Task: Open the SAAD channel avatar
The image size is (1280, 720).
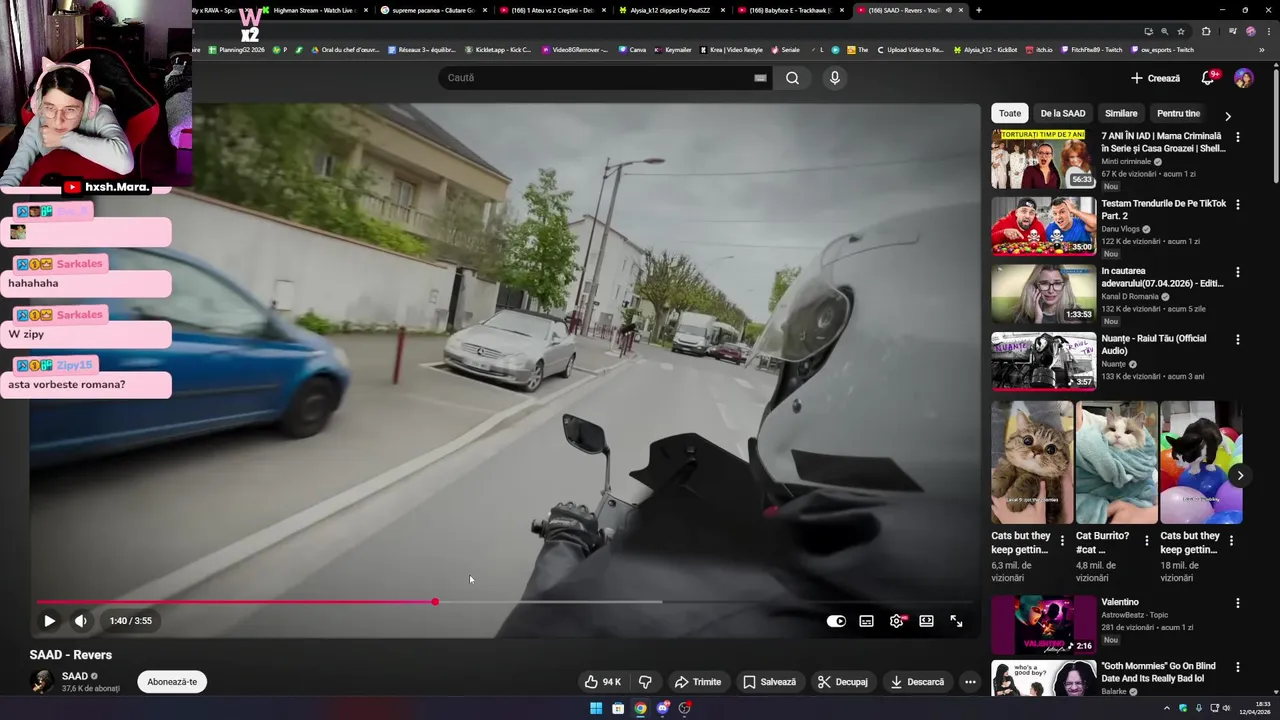Action: [42, 682]
